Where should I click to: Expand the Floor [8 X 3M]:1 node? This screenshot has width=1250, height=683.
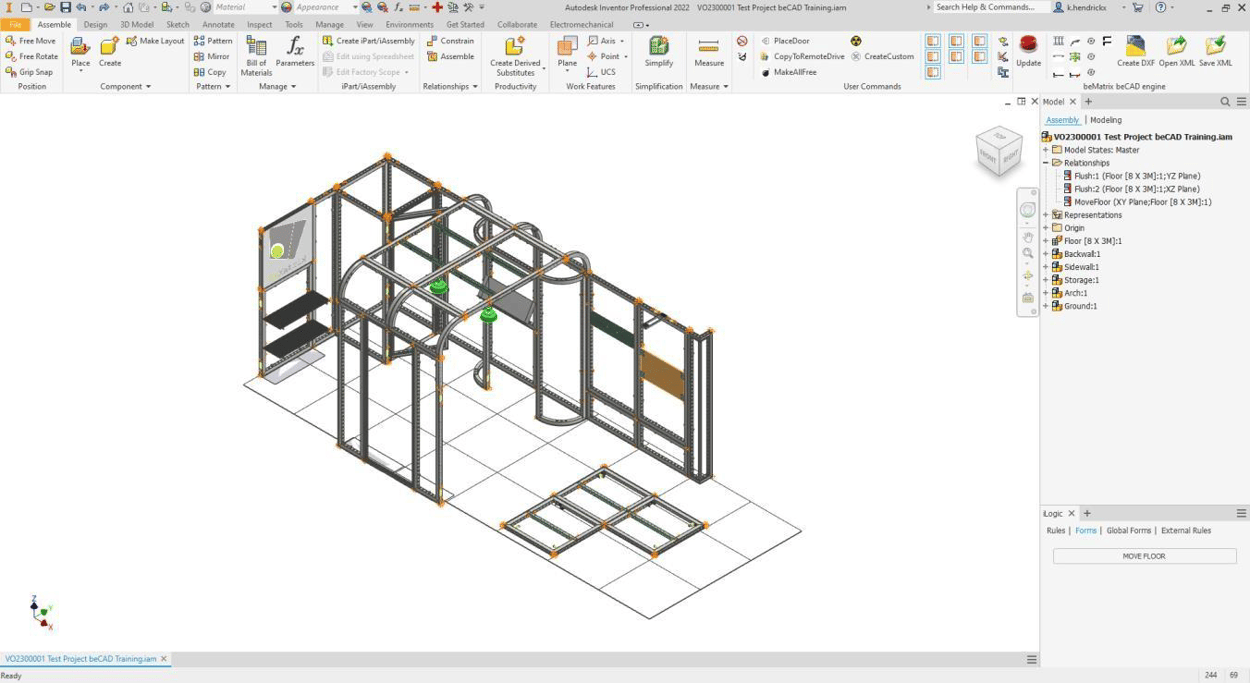tap(1046, 241)
